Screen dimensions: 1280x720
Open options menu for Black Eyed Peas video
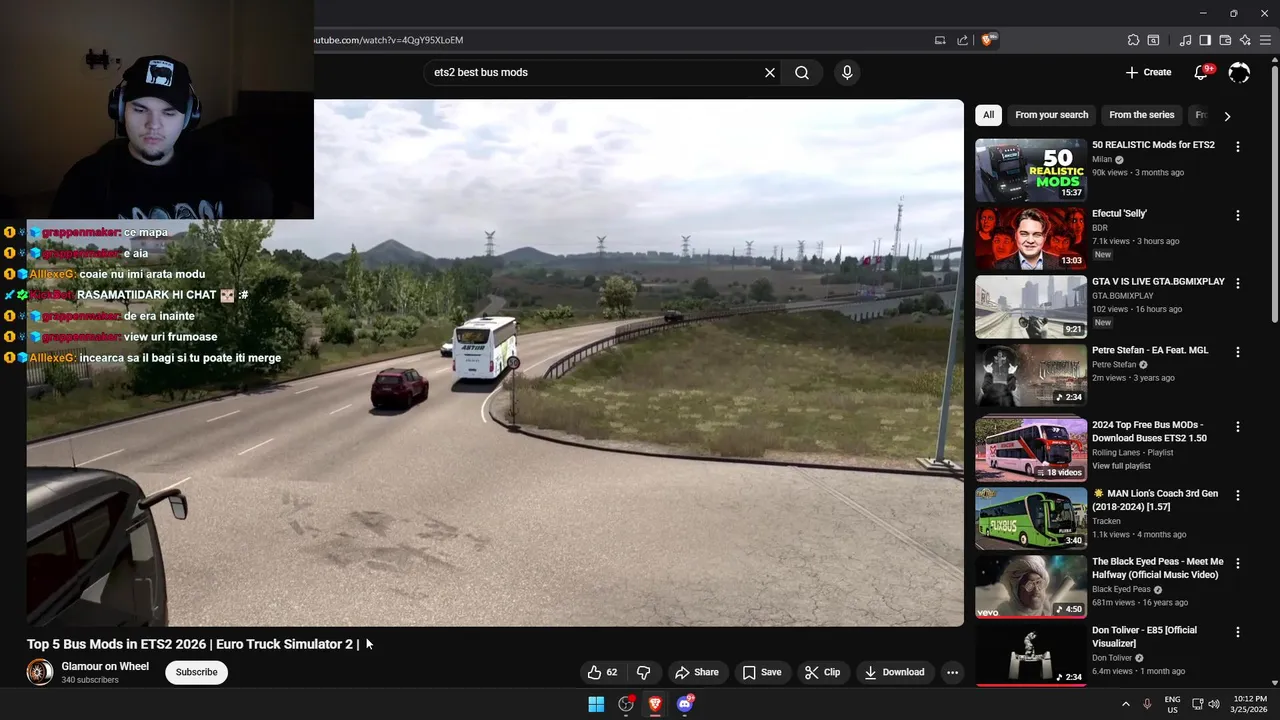point(1238,563)
